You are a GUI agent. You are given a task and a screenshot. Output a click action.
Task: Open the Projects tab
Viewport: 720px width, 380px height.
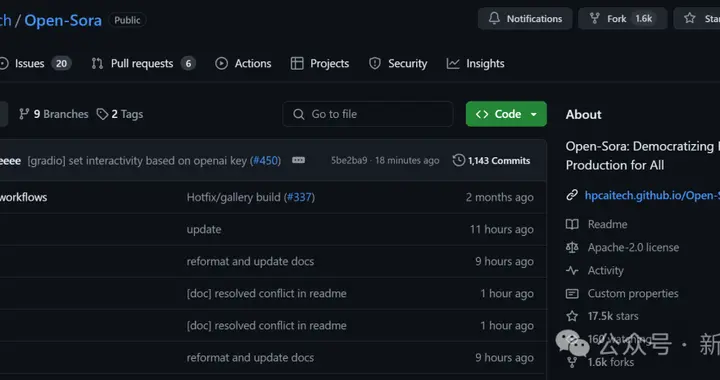tap(320, 63)
